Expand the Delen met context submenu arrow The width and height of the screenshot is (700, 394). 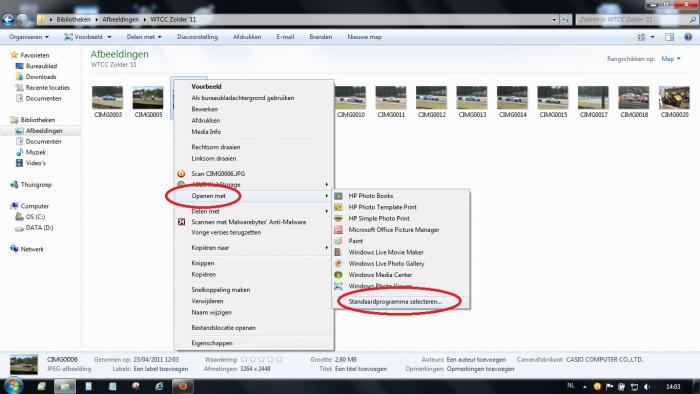pos(327,211)
